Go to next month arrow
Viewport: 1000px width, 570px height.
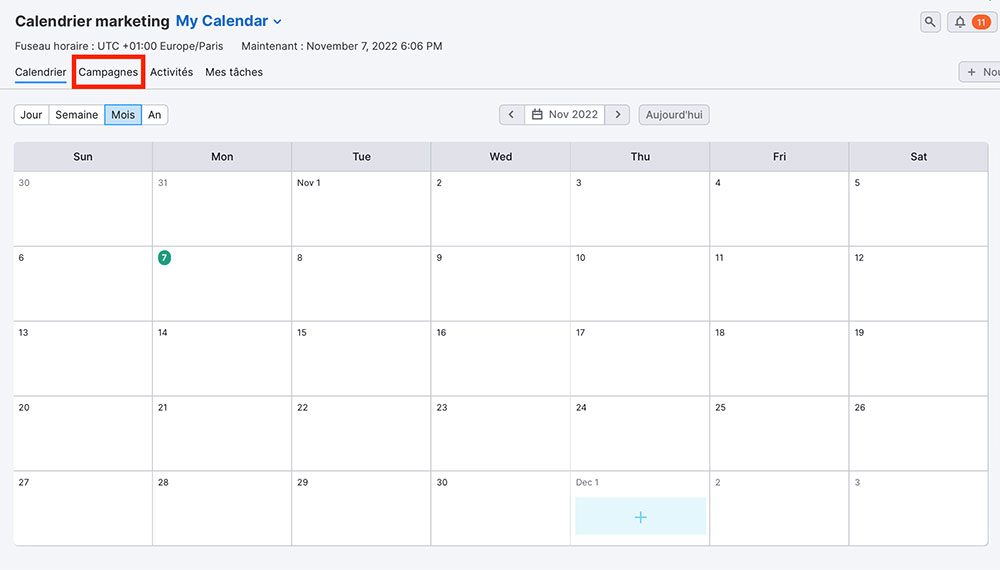[617, 115]
